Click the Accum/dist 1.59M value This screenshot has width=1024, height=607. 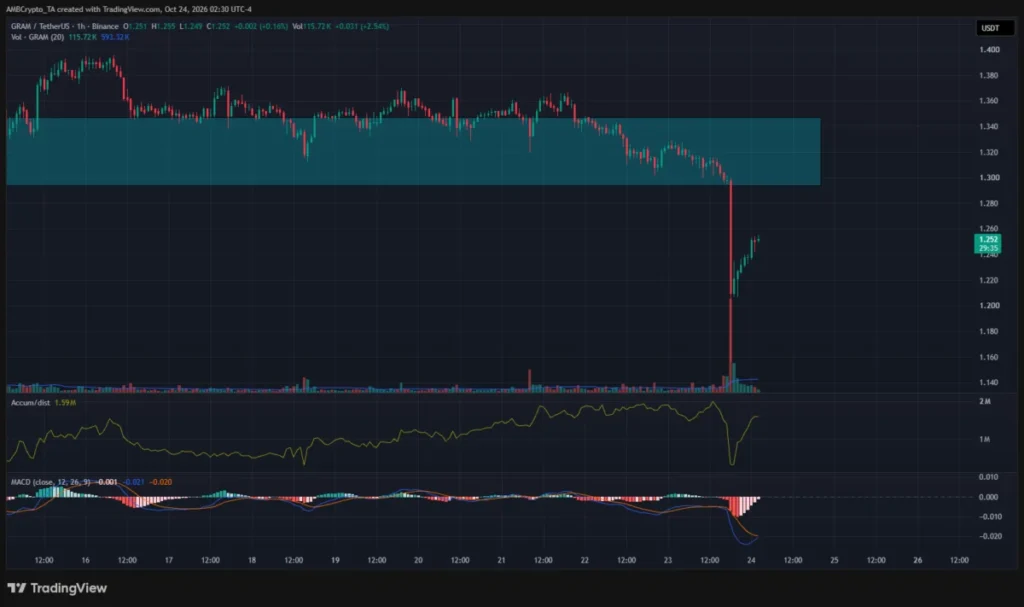65,402
